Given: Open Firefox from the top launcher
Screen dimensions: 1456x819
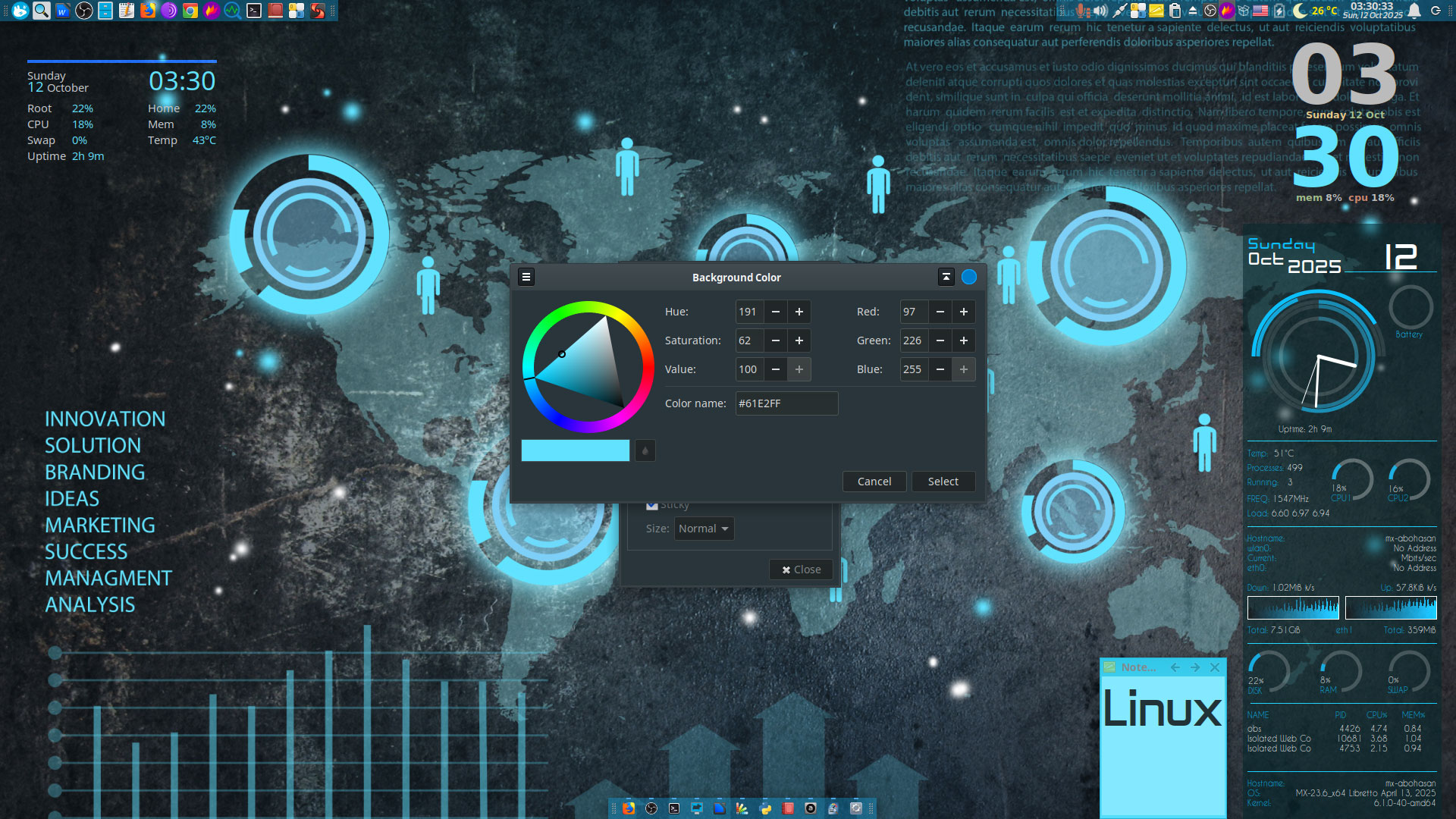Looking at the screenshot, I should (148, 11).
